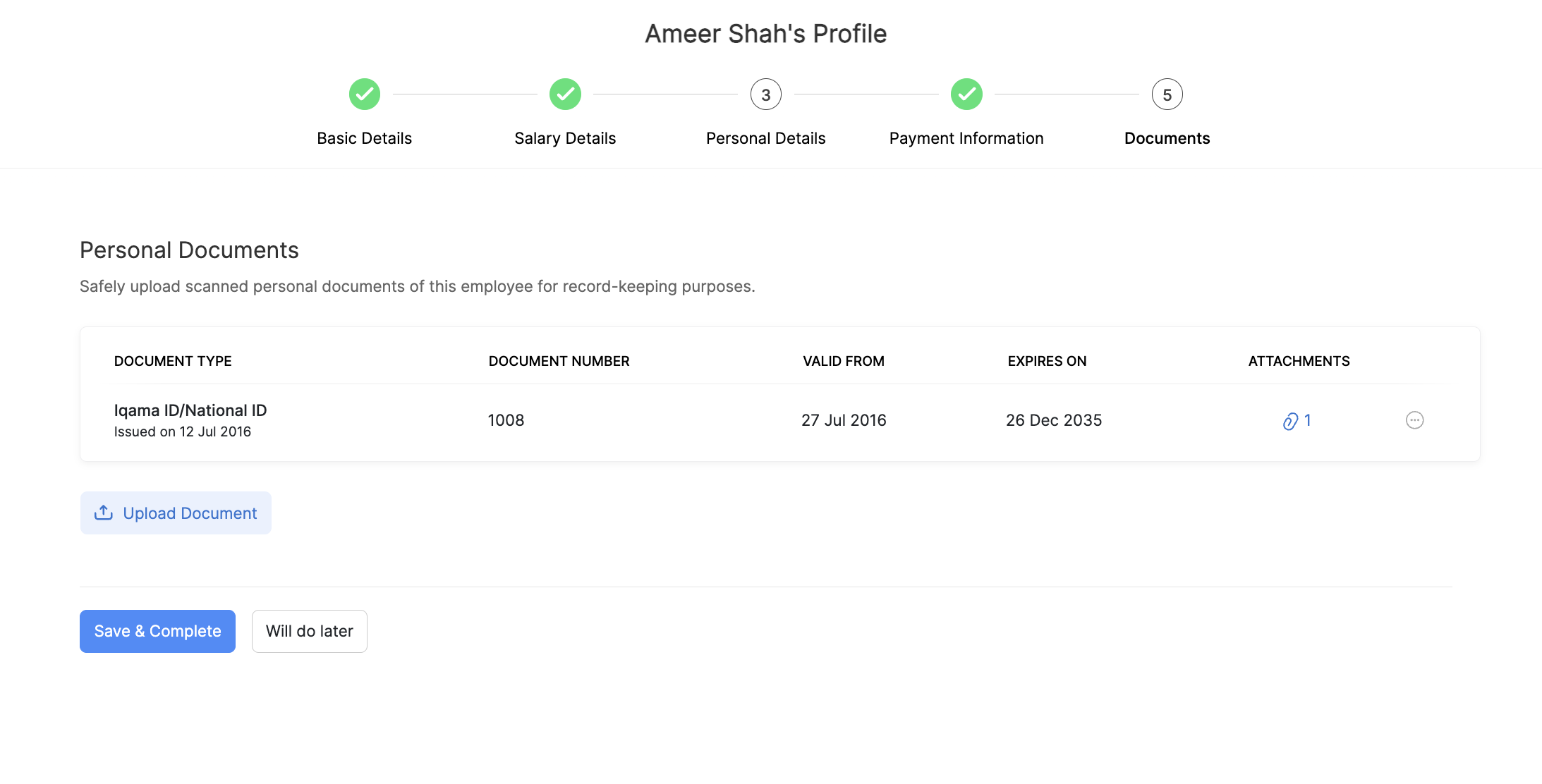
Task: Go back to the Salary Details step
Action: point(564,138)
